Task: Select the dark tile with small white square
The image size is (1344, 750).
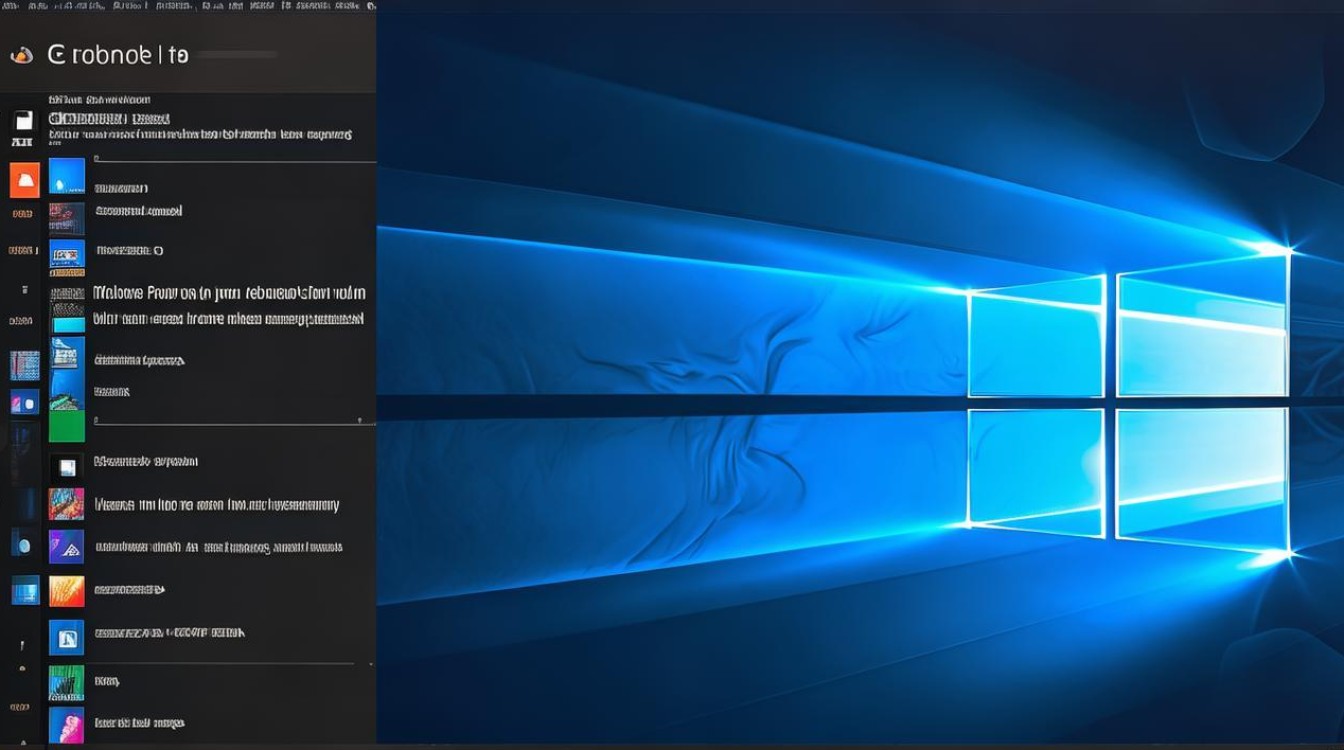Action: pos(66,467)
